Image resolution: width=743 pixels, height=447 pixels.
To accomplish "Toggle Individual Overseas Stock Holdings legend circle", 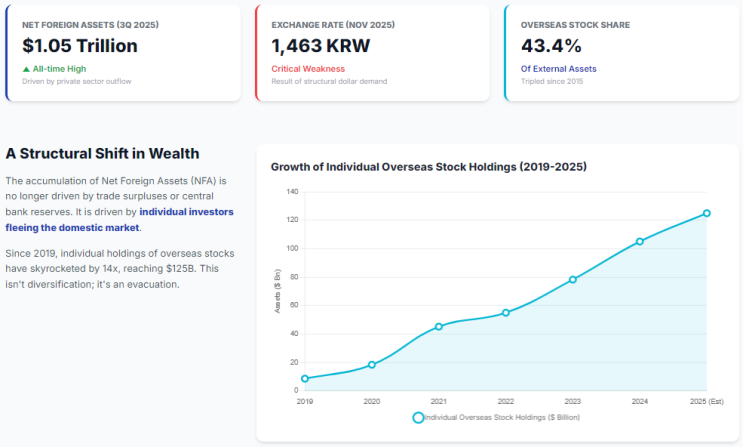I will (x=418, y=418).
